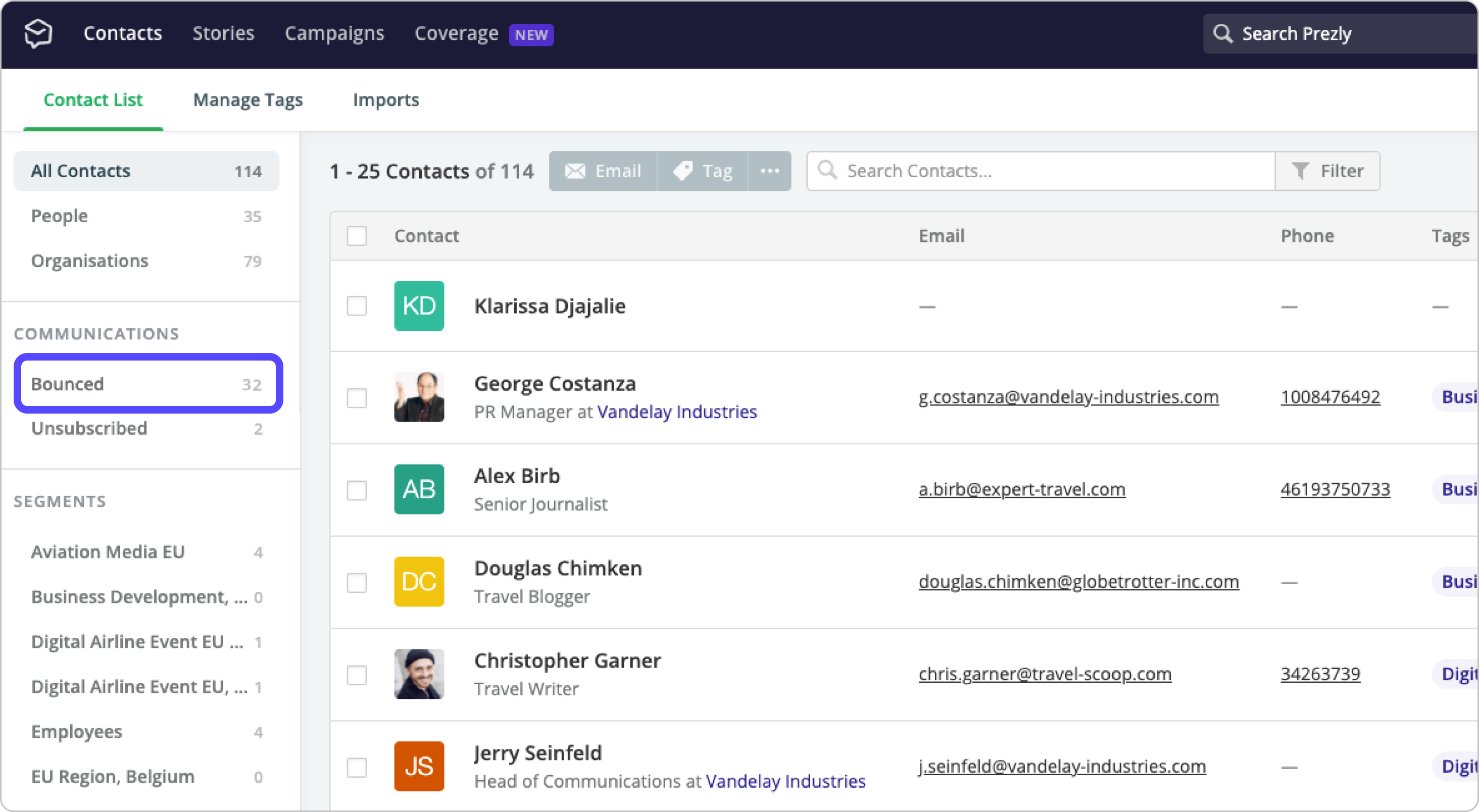The height and width of the screenshot is (812, 1479).
Task: Check the box for Christopher Garner
Action: click(357, 675)
